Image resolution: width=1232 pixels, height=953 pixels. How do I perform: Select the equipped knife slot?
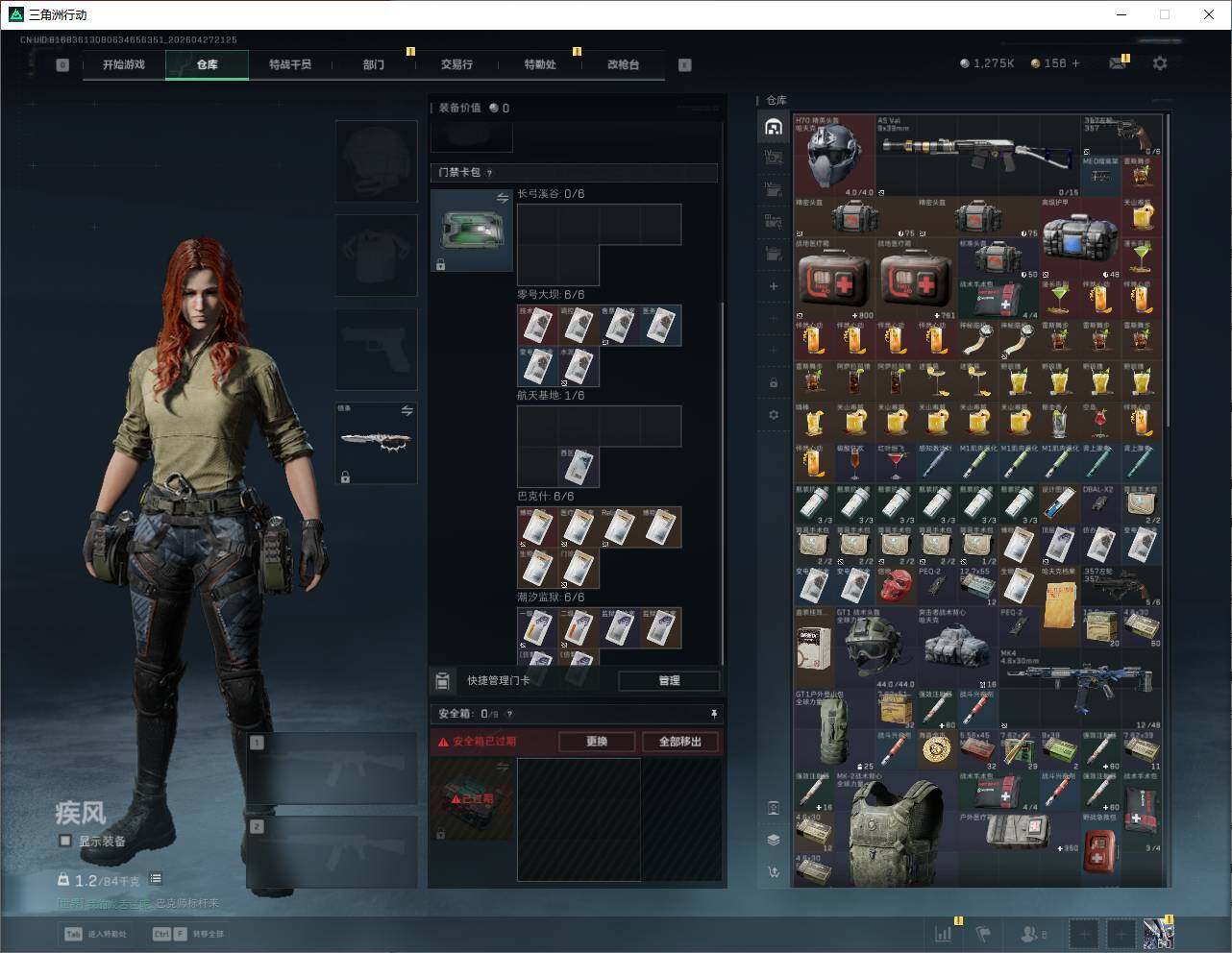click(377, 443)
